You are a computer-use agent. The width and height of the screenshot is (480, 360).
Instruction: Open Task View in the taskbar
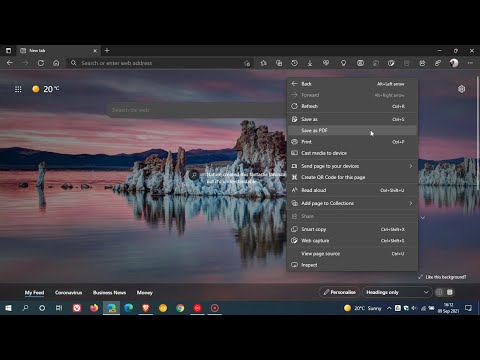coord(59,308)
